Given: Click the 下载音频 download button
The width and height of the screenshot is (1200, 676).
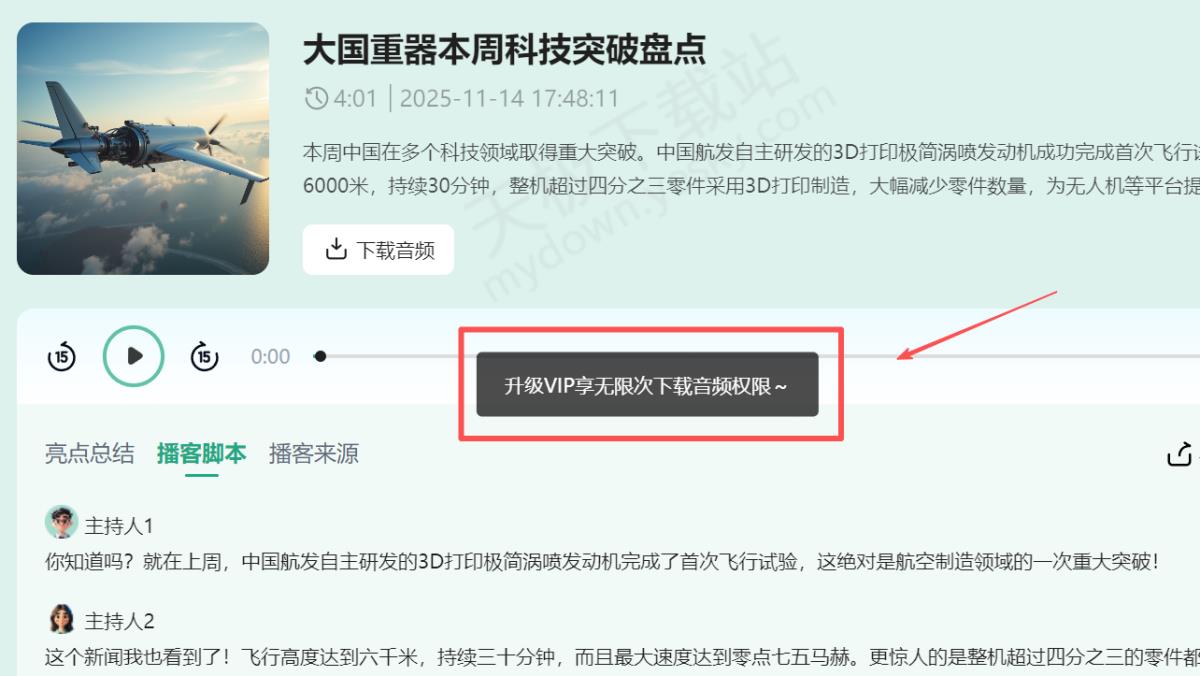Looking at the screenshot, I should click(378, 249).
